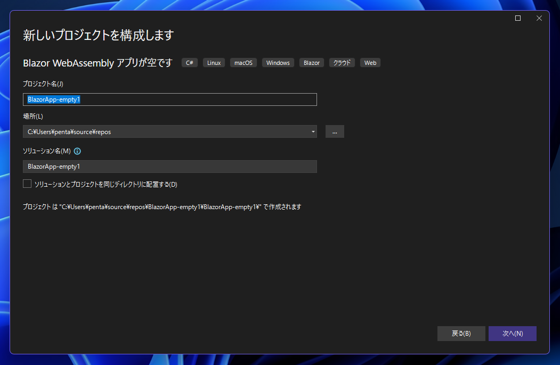Focus the project name input field
This screenshot has height=365, width=560.
tap(170, 100)
